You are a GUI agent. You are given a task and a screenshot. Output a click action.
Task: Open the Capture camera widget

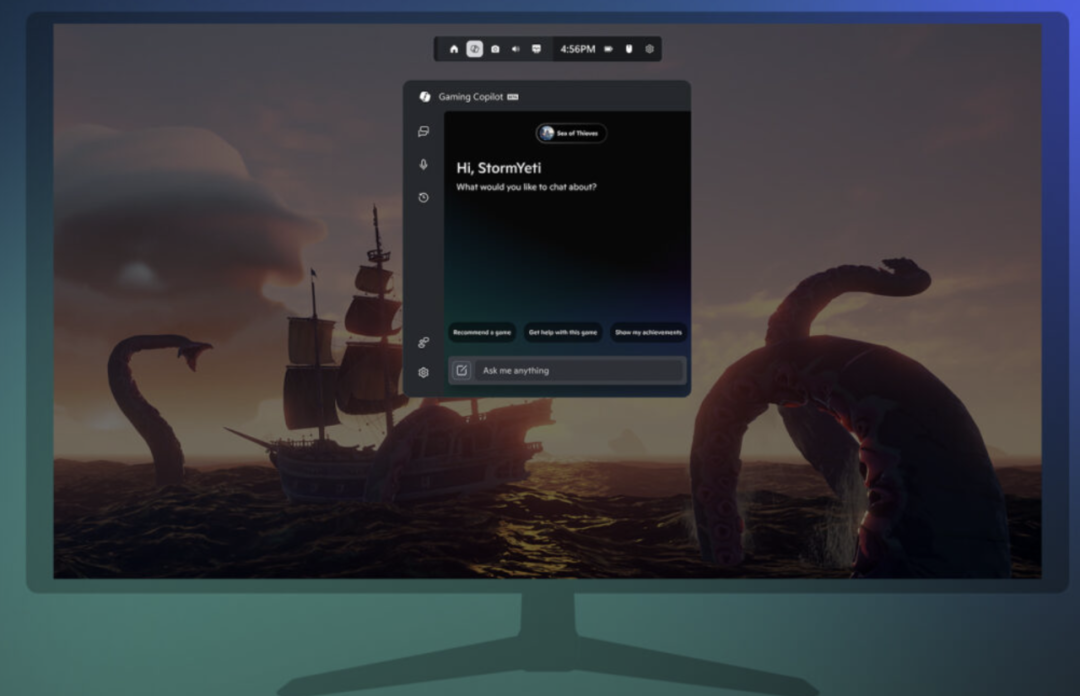click(495, 49)
